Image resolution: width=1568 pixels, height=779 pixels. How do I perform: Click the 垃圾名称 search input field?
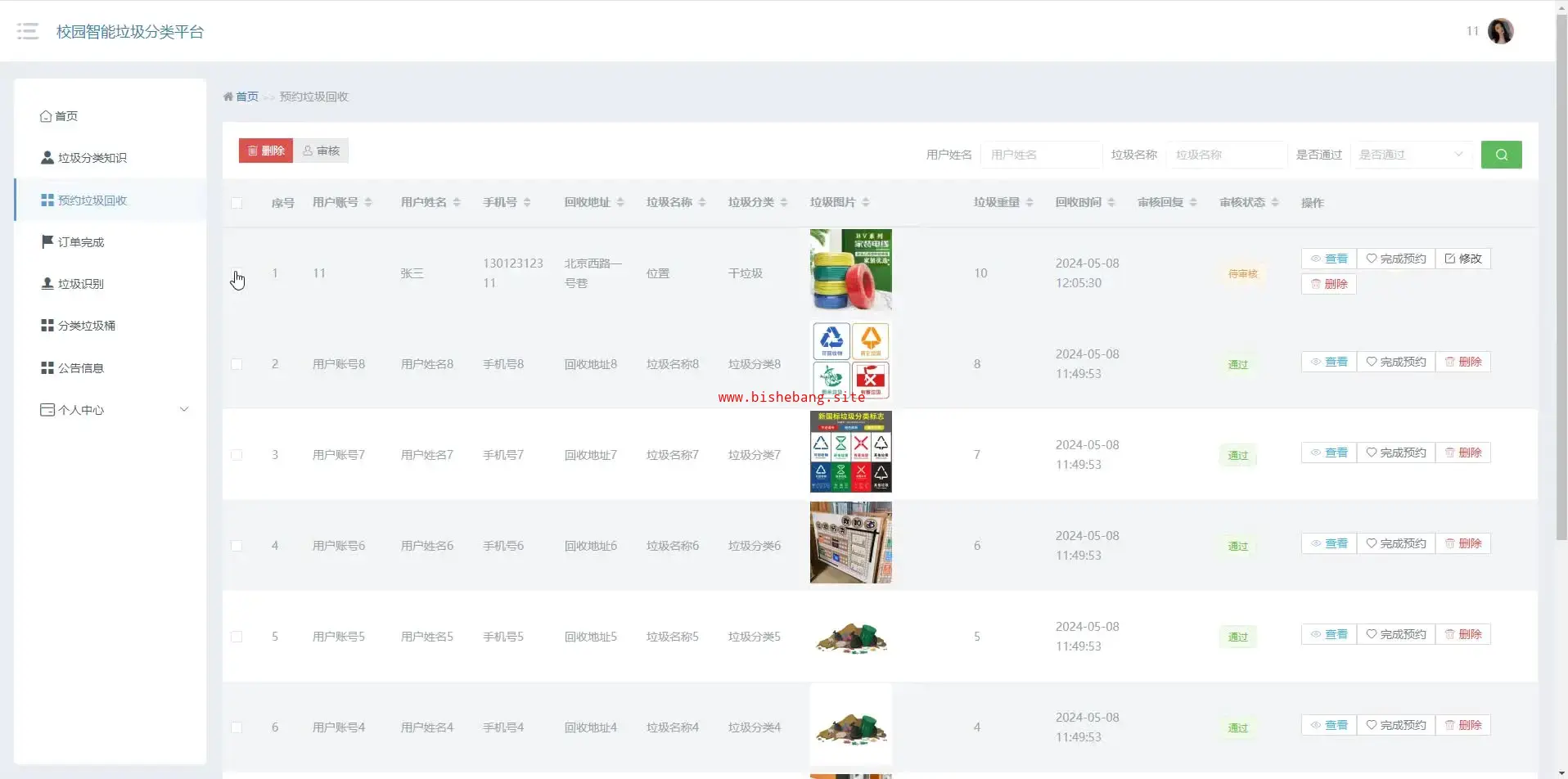point(1227,155)
